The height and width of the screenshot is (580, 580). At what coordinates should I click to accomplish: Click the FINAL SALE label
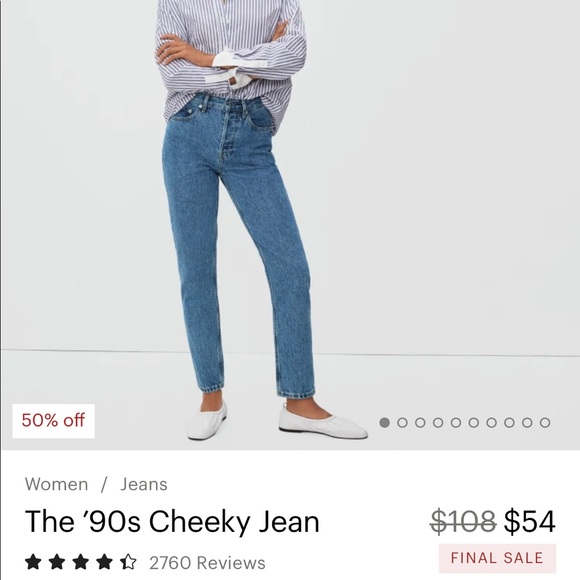497,558
